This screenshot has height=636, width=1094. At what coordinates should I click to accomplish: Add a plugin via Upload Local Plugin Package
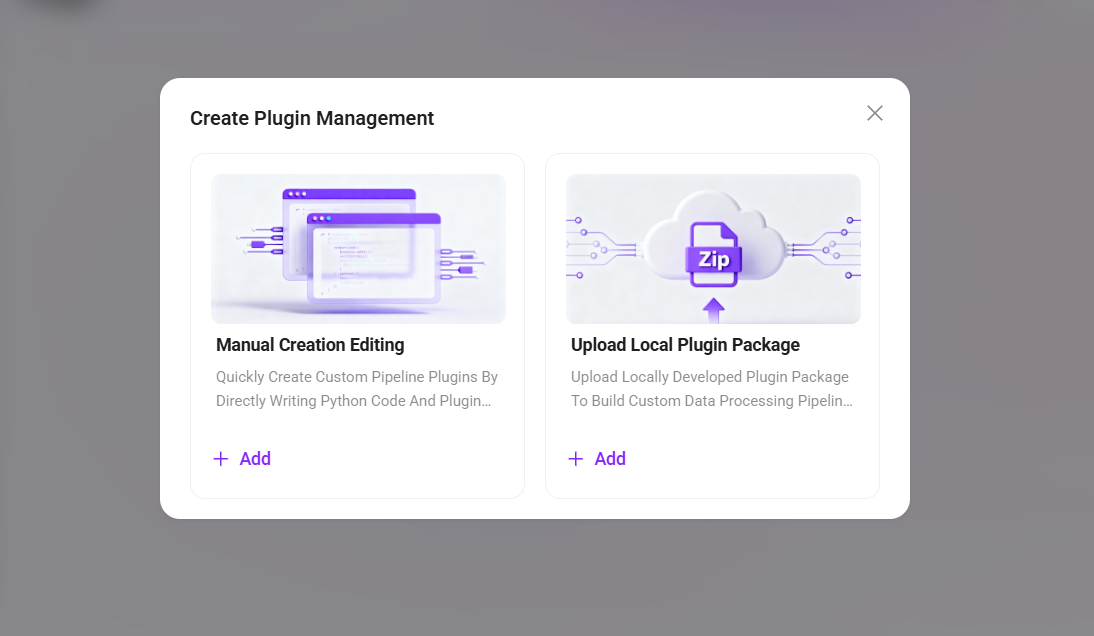pos(597,459)
